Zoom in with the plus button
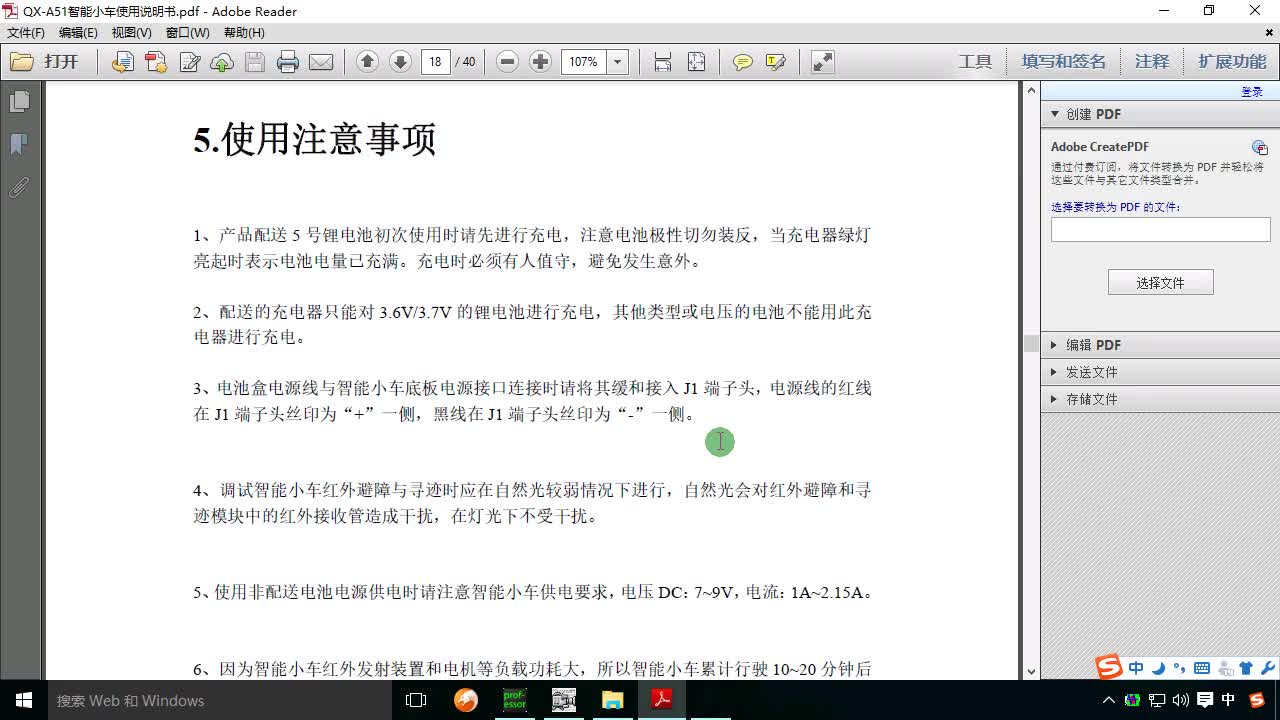1280x720 pixels. (540, 62)
